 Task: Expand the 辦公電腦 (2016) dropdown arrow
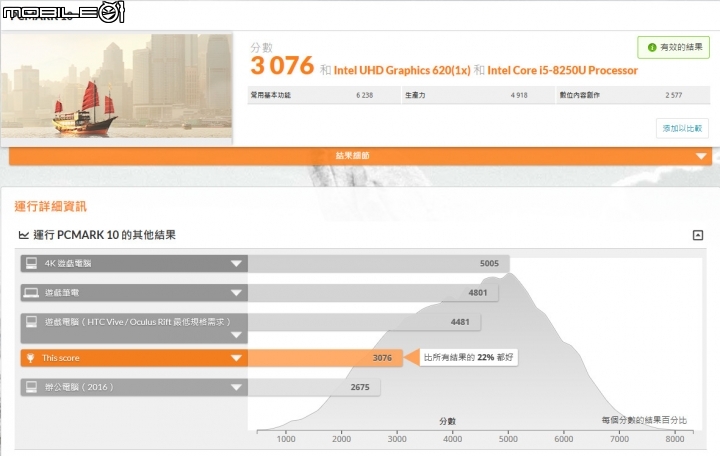pyautogui.click(x=236, y=388)
